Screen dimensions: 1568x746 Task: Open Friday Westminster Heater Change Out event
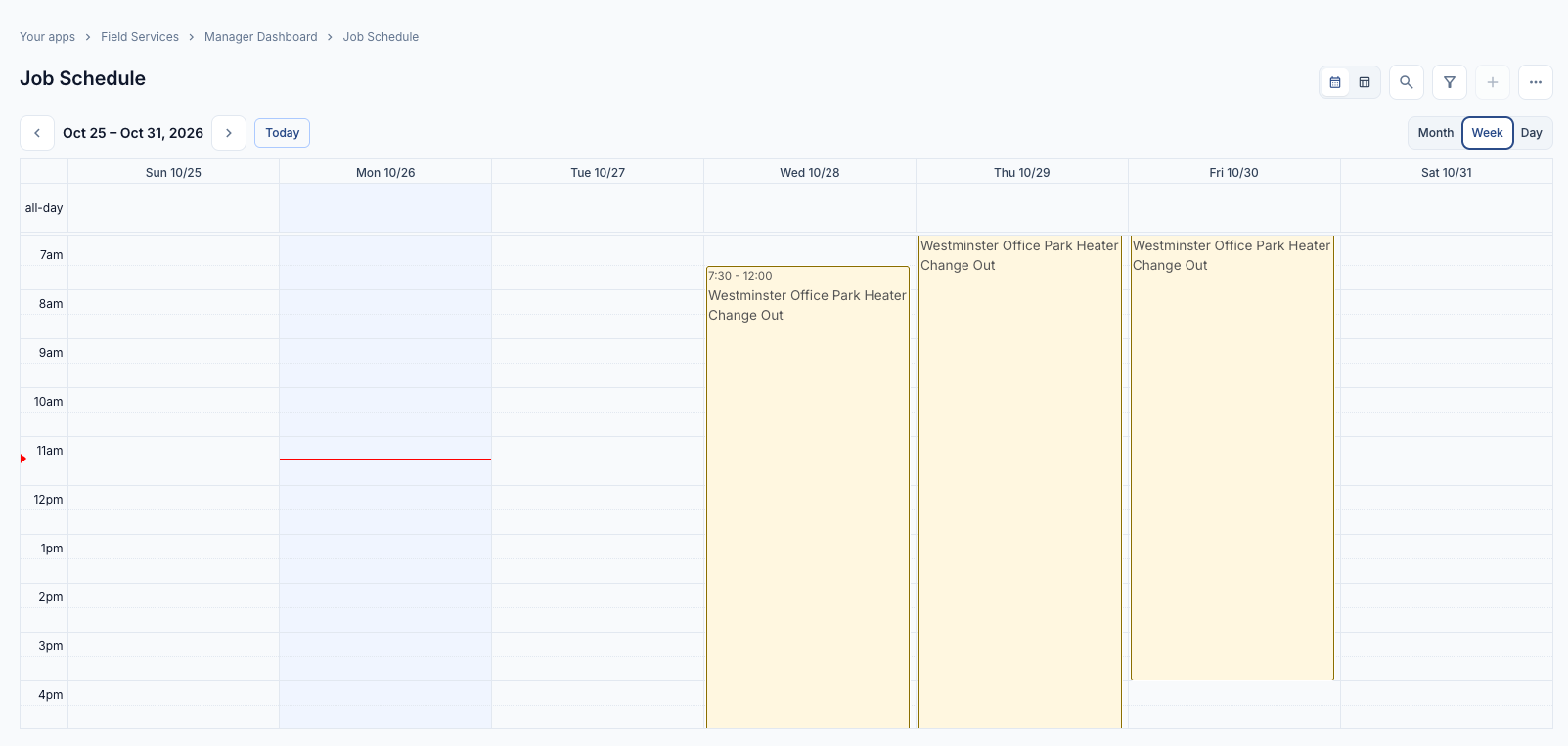[x=1232, y=458]
